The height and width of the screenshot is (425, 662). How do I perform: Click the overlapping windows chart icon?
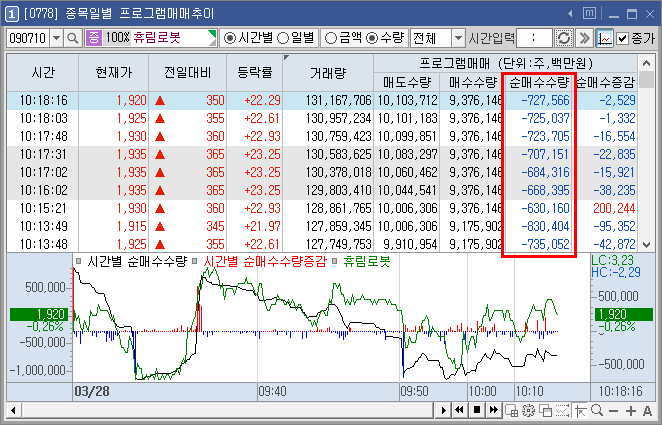pos(545,410)
